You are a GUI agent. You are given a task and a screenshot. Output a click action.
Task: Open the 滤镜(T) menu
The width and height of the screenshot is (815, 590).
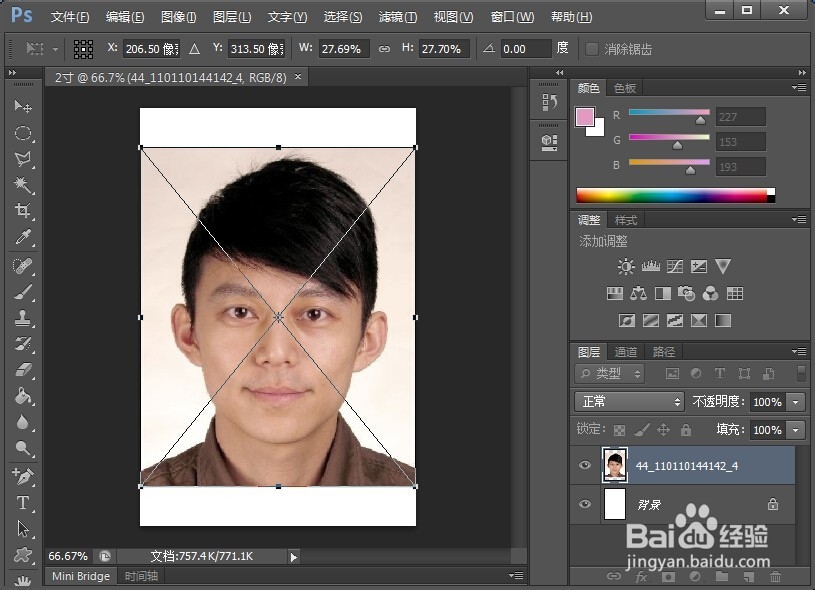(x=398, y=17)
